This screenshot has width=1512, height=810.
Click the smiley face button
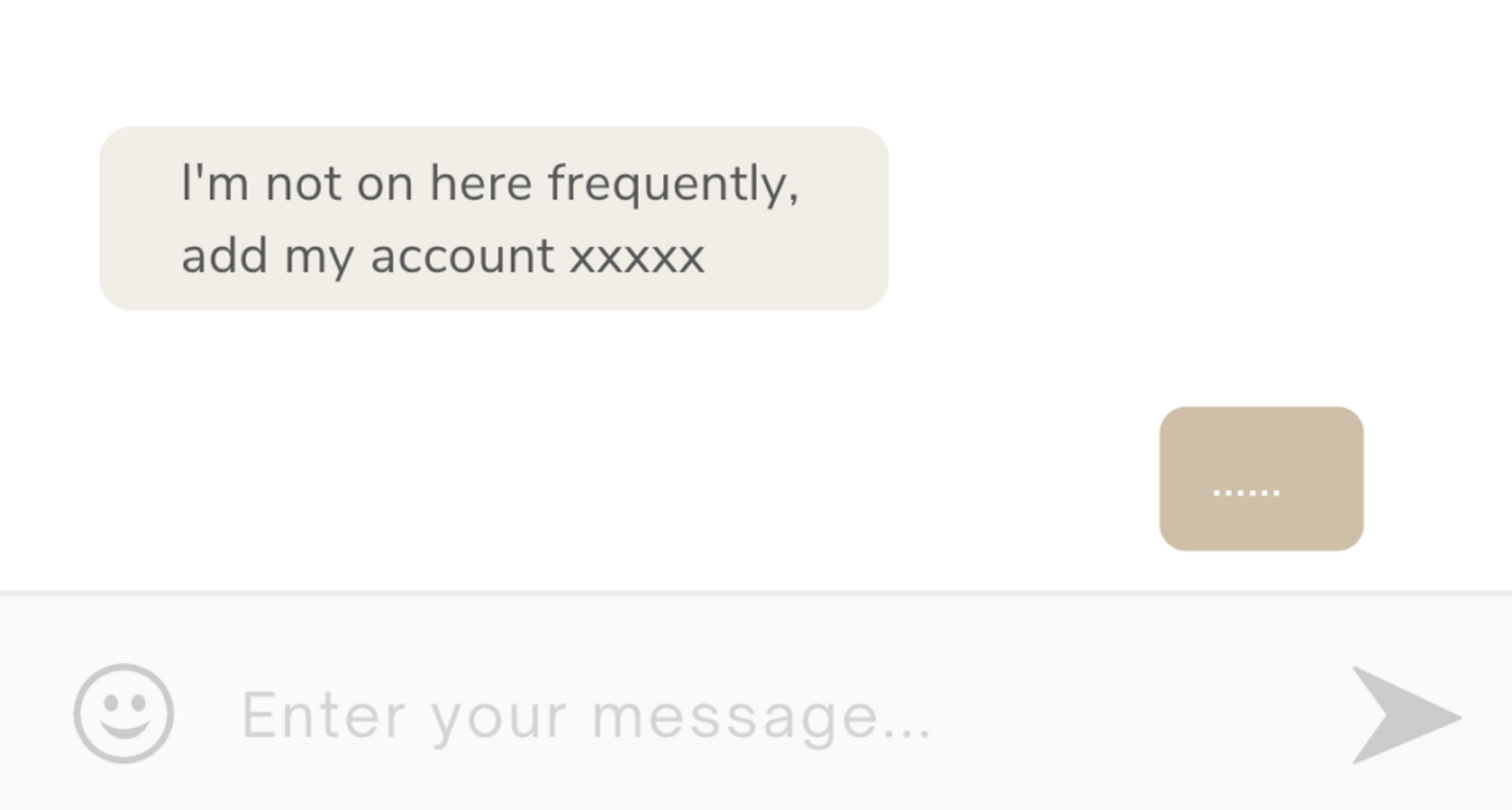[x=124, y=713]
